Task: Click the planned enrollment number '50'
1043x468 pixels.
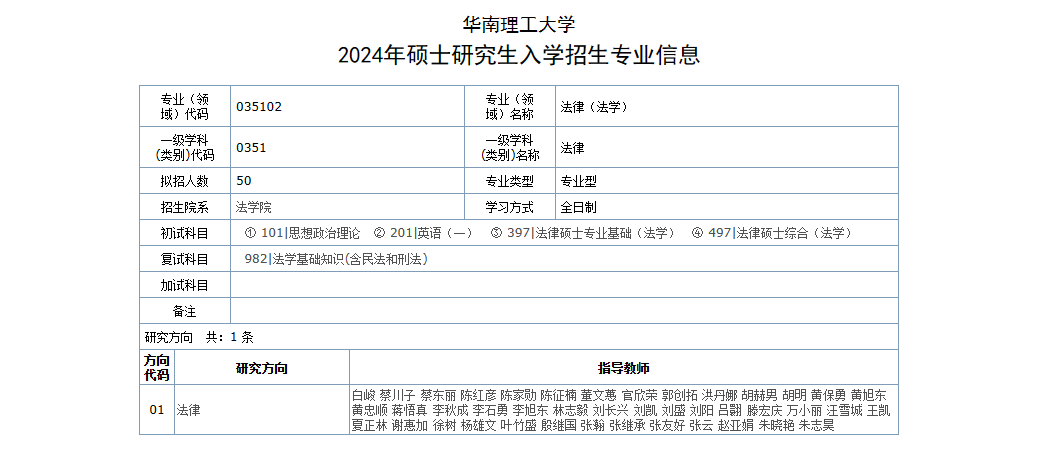Action: (243, 181)
